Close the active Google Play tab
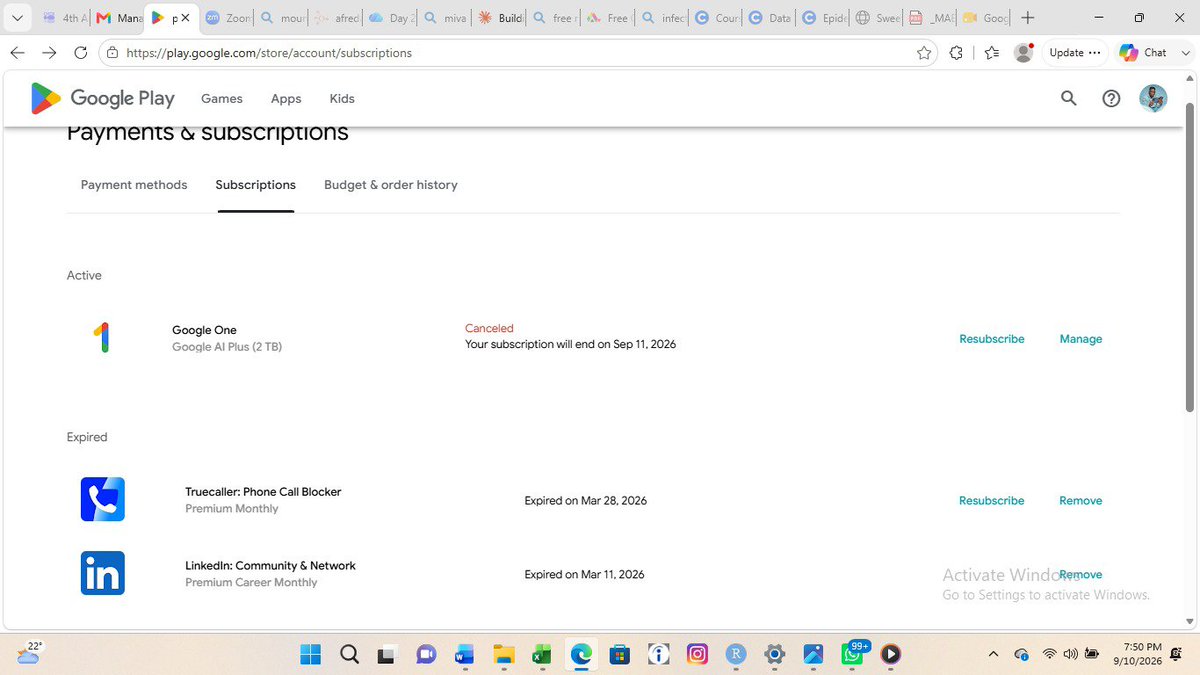This screenshot has width=1200, height=675. click(x=185, y=18)
